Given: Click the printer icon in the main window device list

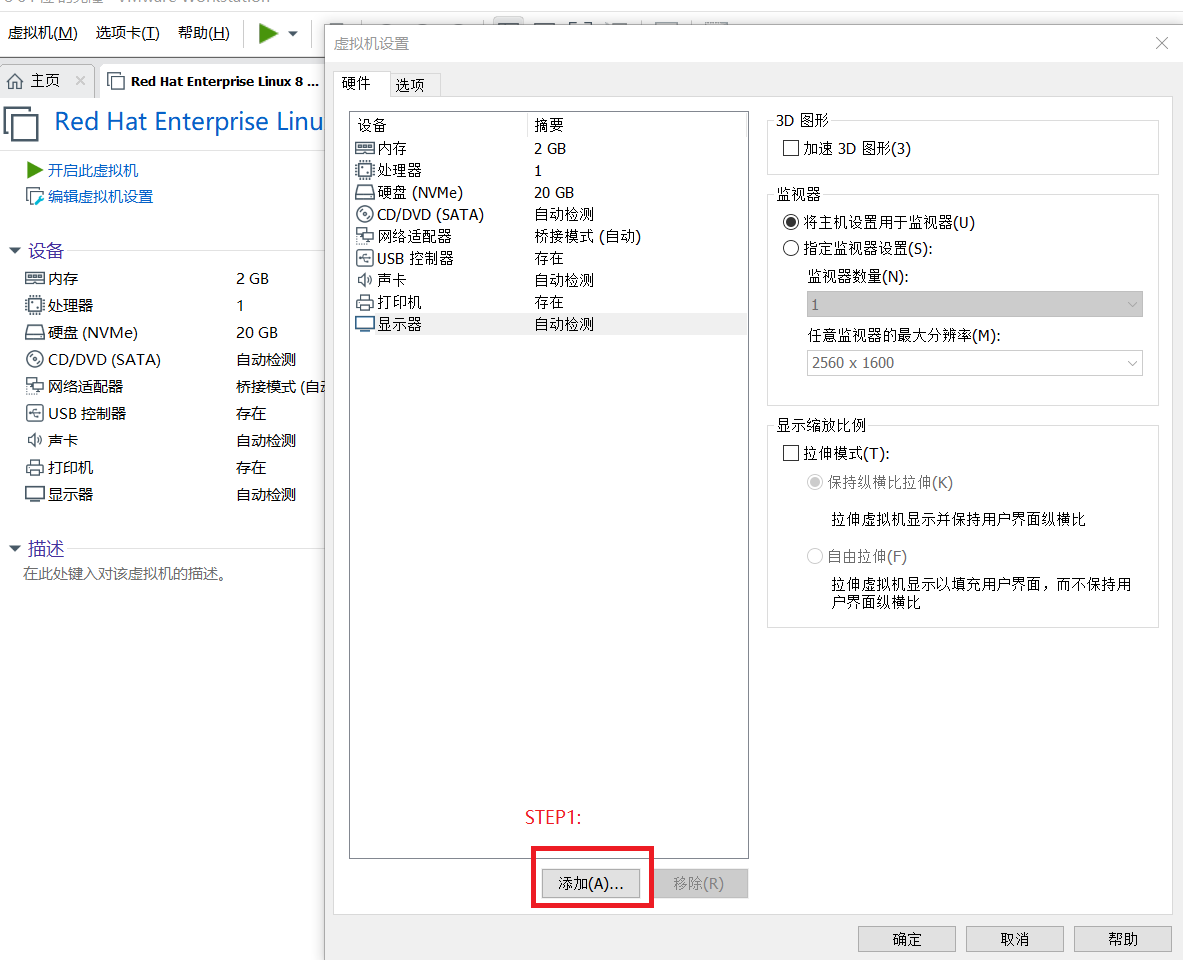Looking at the screenshot, I should (35, 467).
